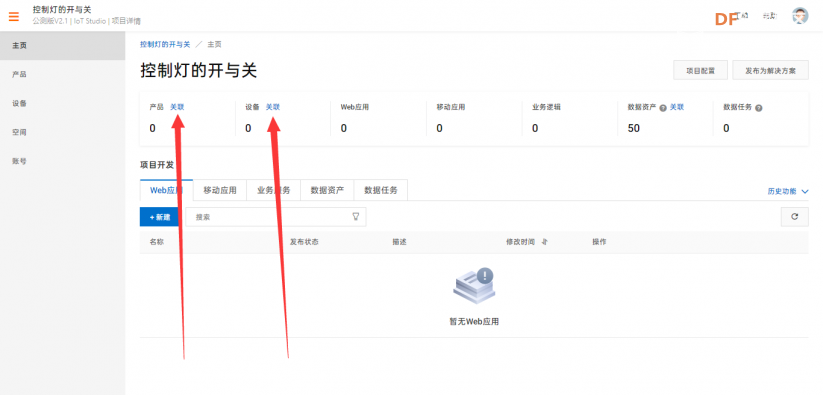
Task: Click the 描述 column header
Action: pyautogui.click(x=399, y=242)
